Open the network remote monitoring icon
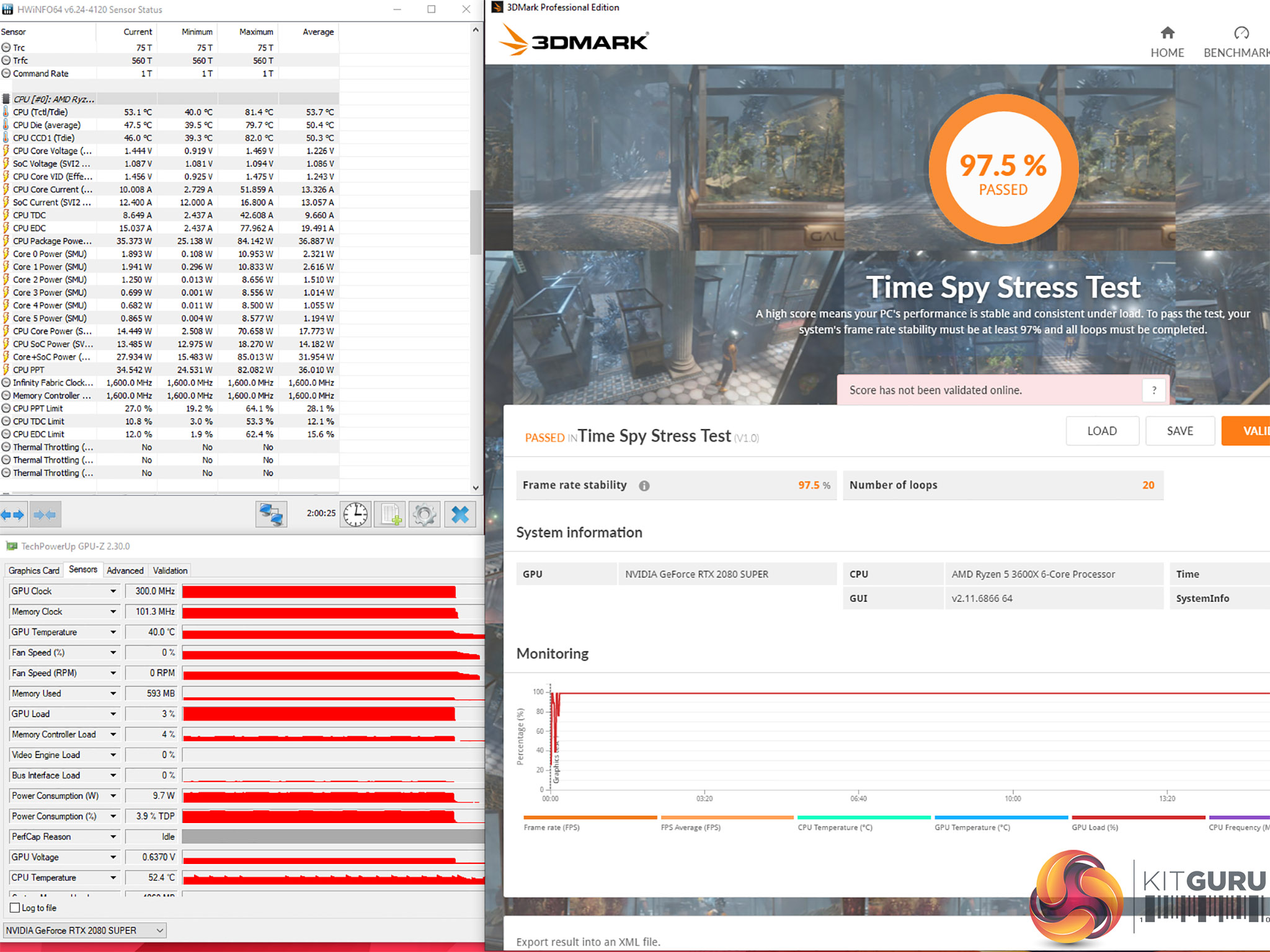The image size is (1270, 952). pyautogui.click(x=271, y=514)
